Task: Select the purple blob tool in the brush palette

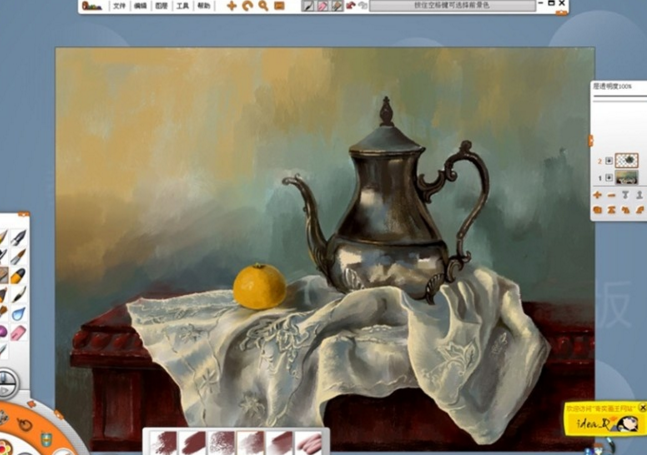Action: coord(3,331)
